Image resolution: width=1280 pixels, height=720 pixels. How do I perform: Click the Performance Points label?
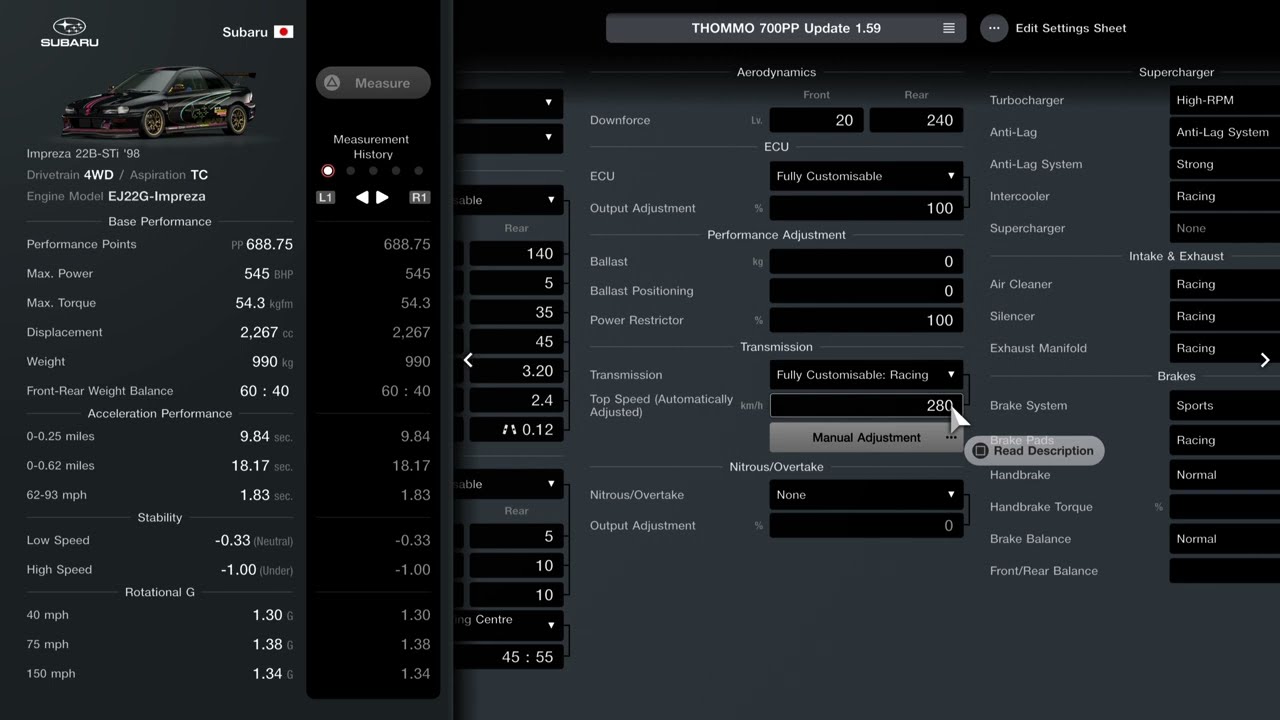tap(81, 244)
